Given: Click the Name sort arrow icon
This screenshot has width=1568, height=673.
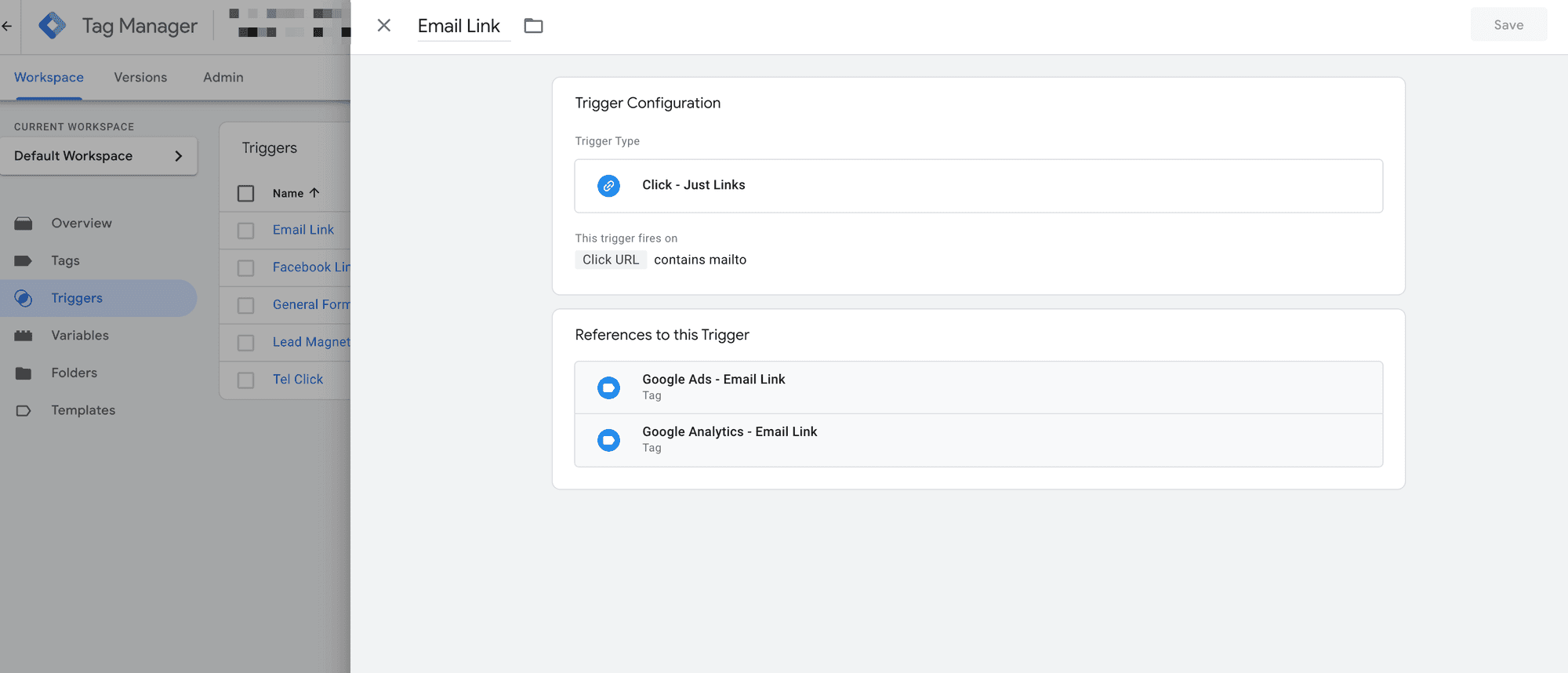Looking at the screenshot, I should (x=314, y=192).
